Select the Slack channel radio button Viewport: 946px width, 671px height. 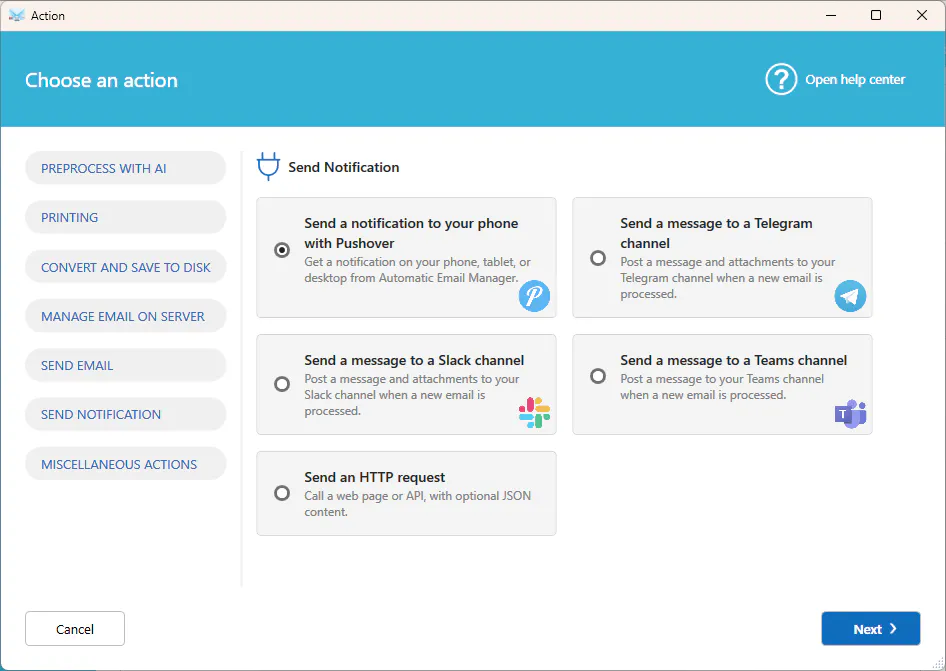click(x=282, y=384)
